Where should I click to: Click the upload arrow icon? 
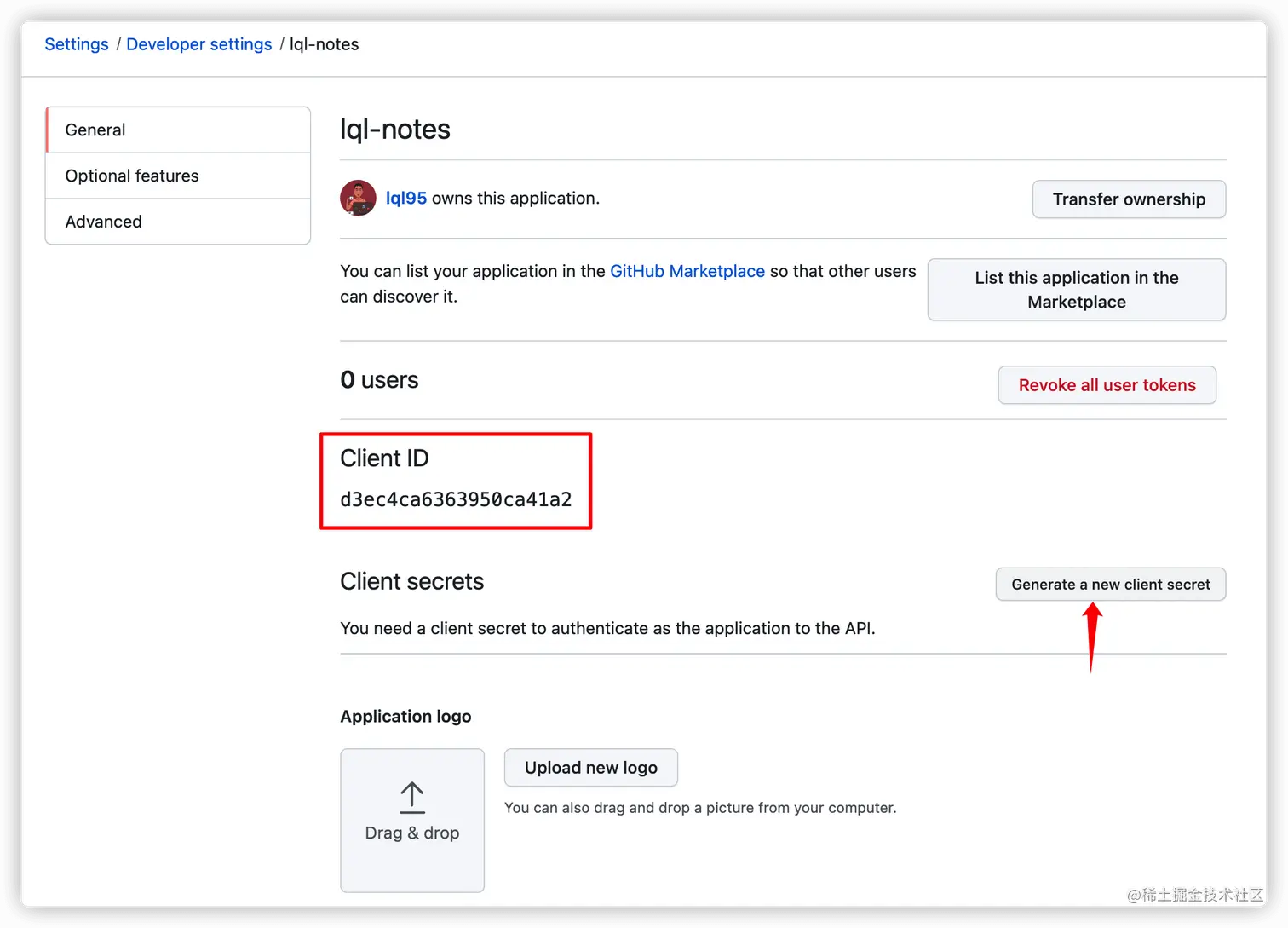click(412, 798)
